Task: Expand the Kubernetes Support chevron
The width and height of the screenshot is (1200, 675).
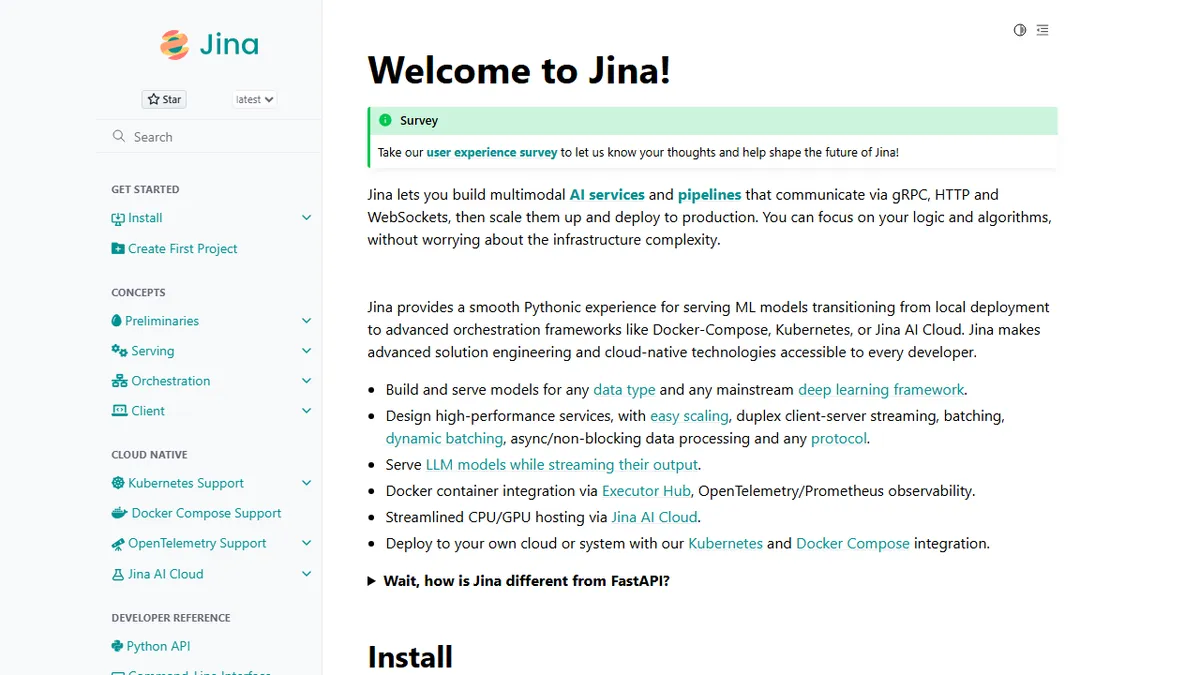Action: (x=306, y=483)
